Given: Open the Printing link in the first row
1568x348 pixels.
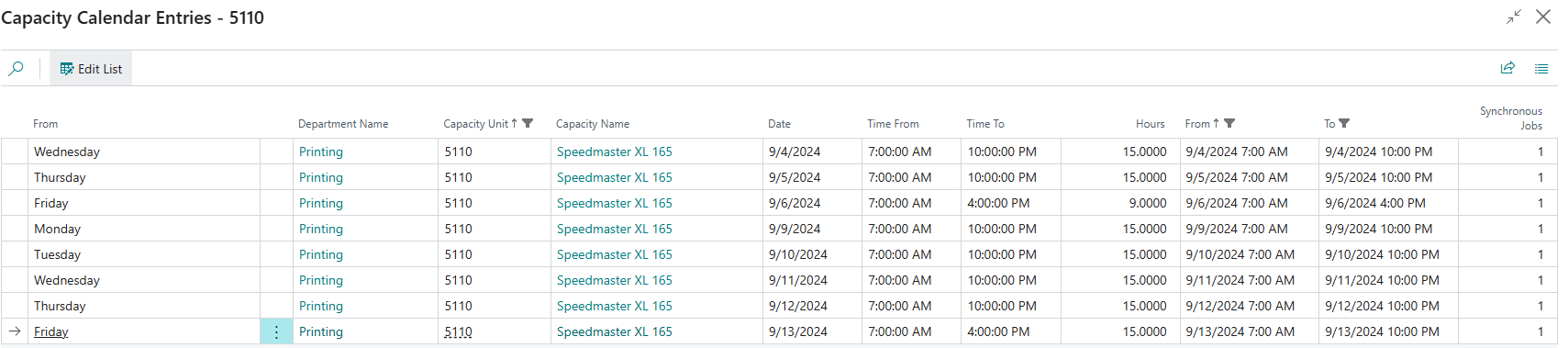Looking at the screenshot, I should click(321, 152).
